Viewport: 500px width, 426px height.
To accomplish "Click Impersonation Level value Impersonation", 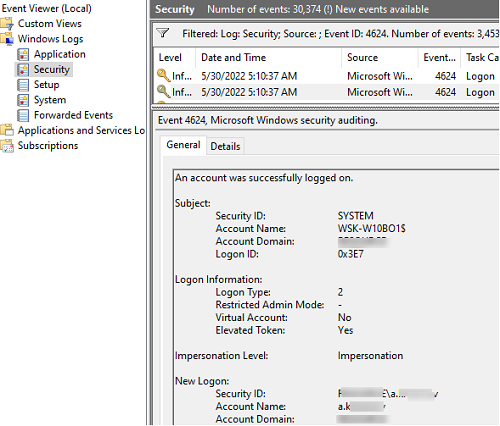I will [x=370, y=356].
